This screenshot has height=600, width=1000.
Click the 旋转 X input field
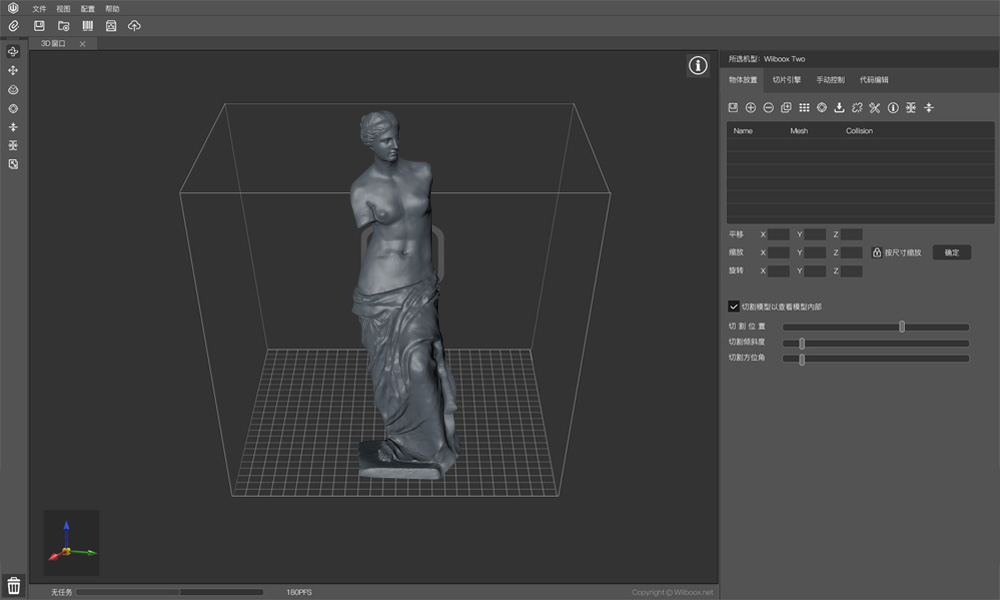click(778, 271)
